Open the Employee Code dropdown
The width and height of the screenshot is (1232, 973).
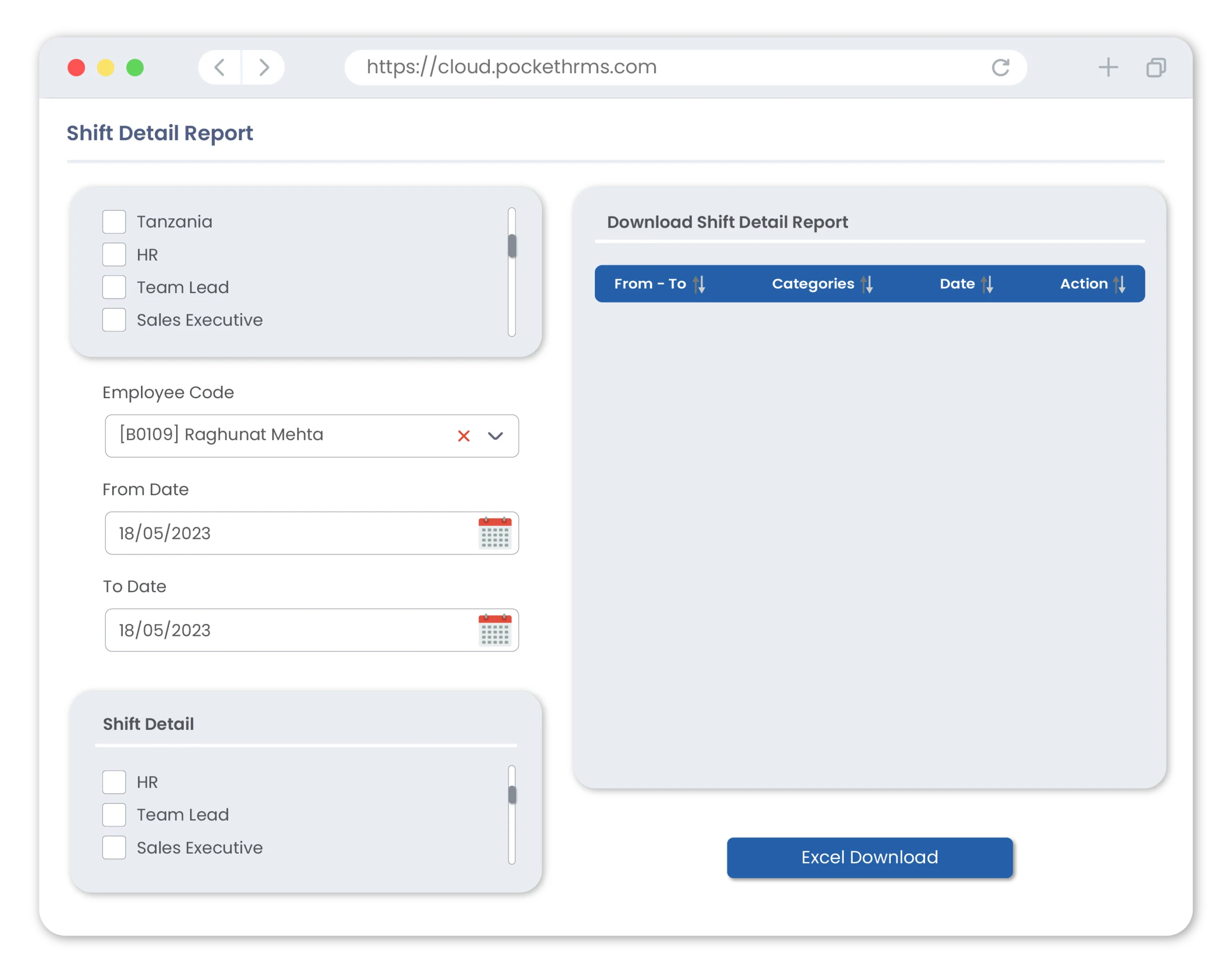pyautogui.click(x=495, y=434)
